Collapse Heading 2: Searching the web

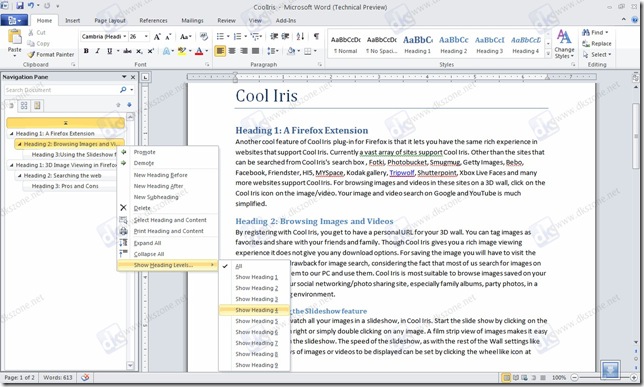tap(19, 176)
